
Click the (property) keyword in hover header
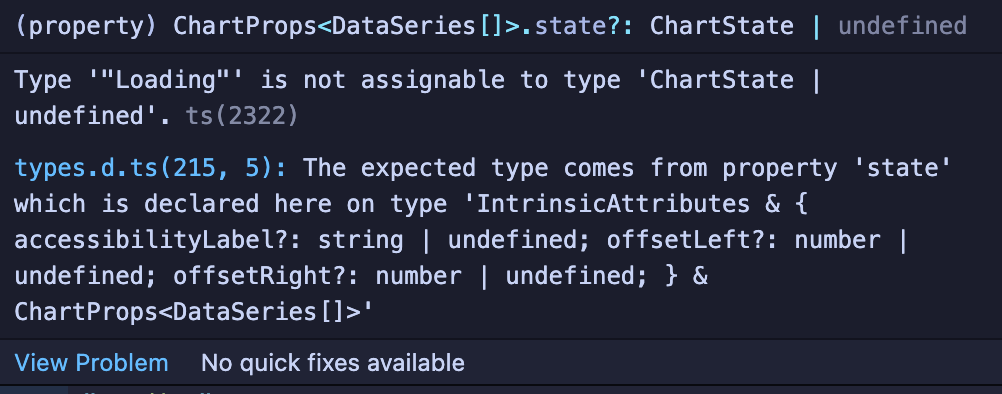(86, 26)
